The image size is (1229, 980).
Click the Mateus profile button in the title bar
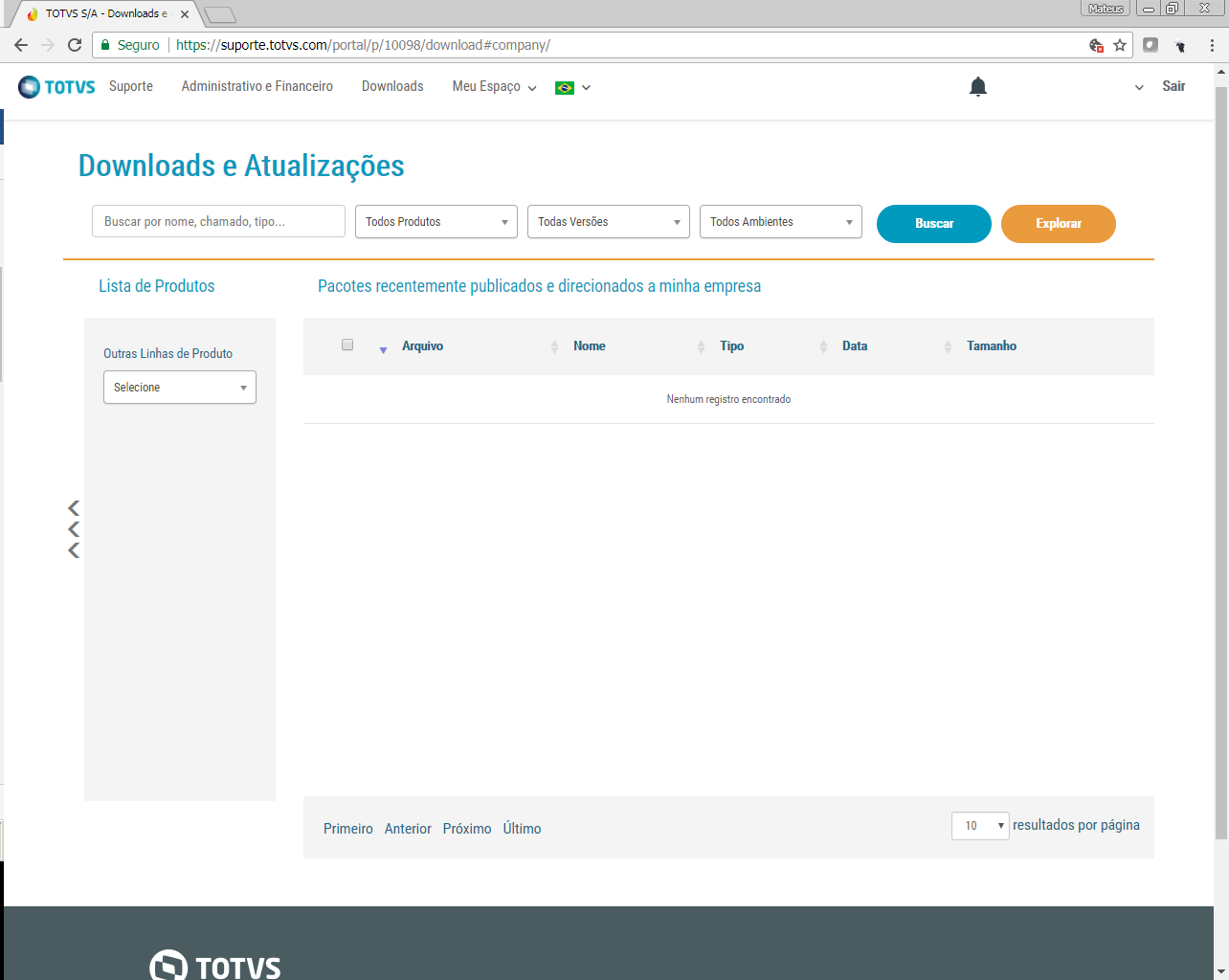(x=1106, y=9)
